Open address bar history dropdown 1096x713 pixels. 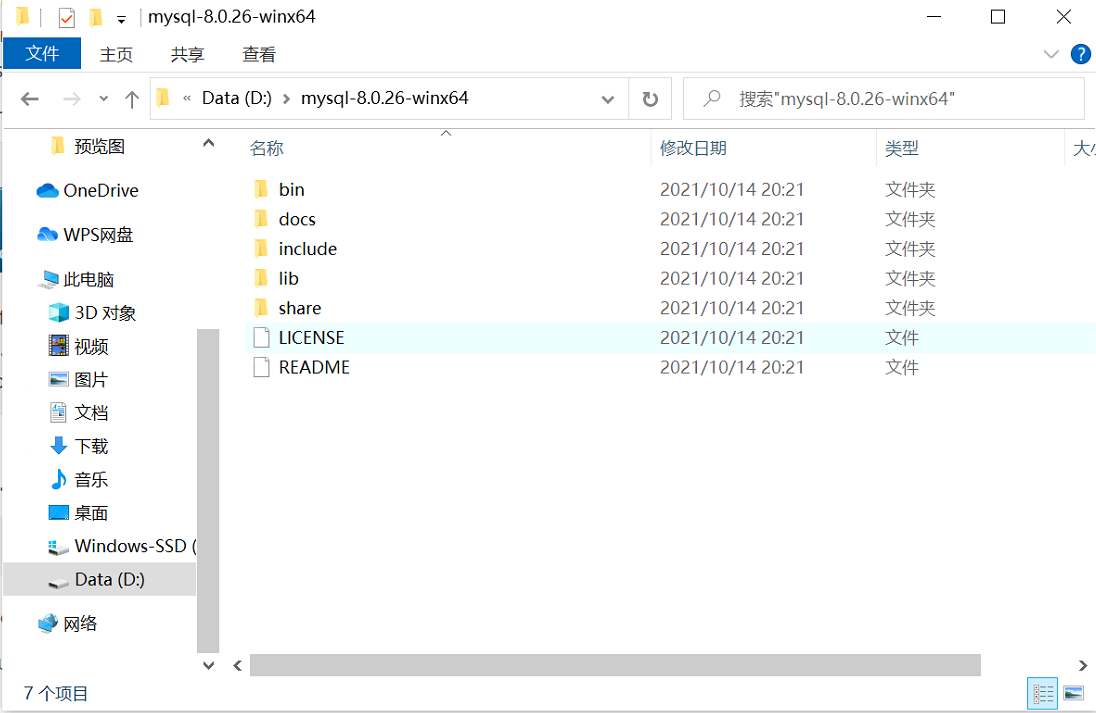608,99
